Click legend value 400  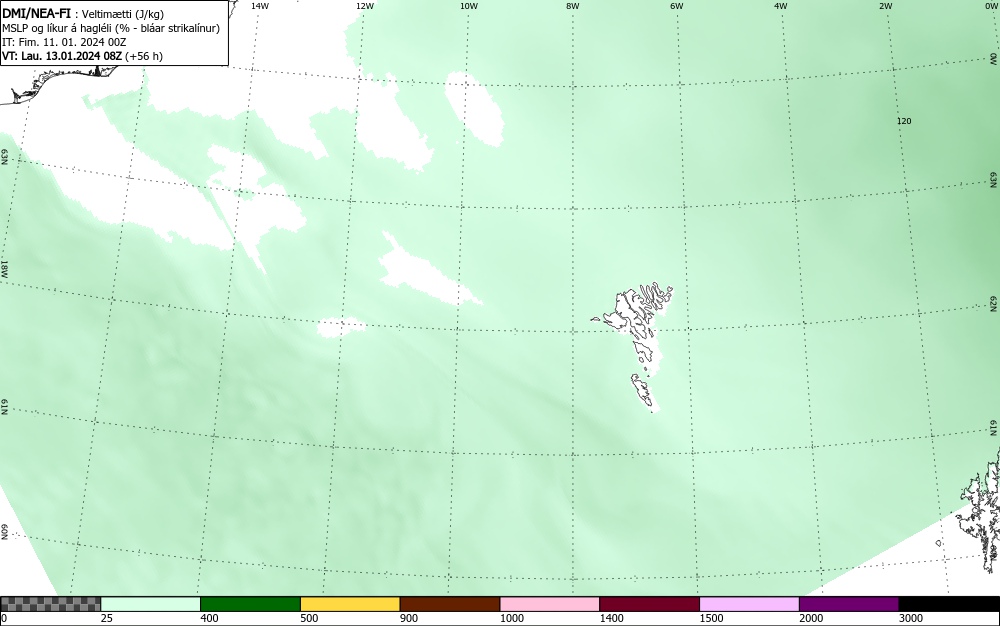(x=209, y=618)
